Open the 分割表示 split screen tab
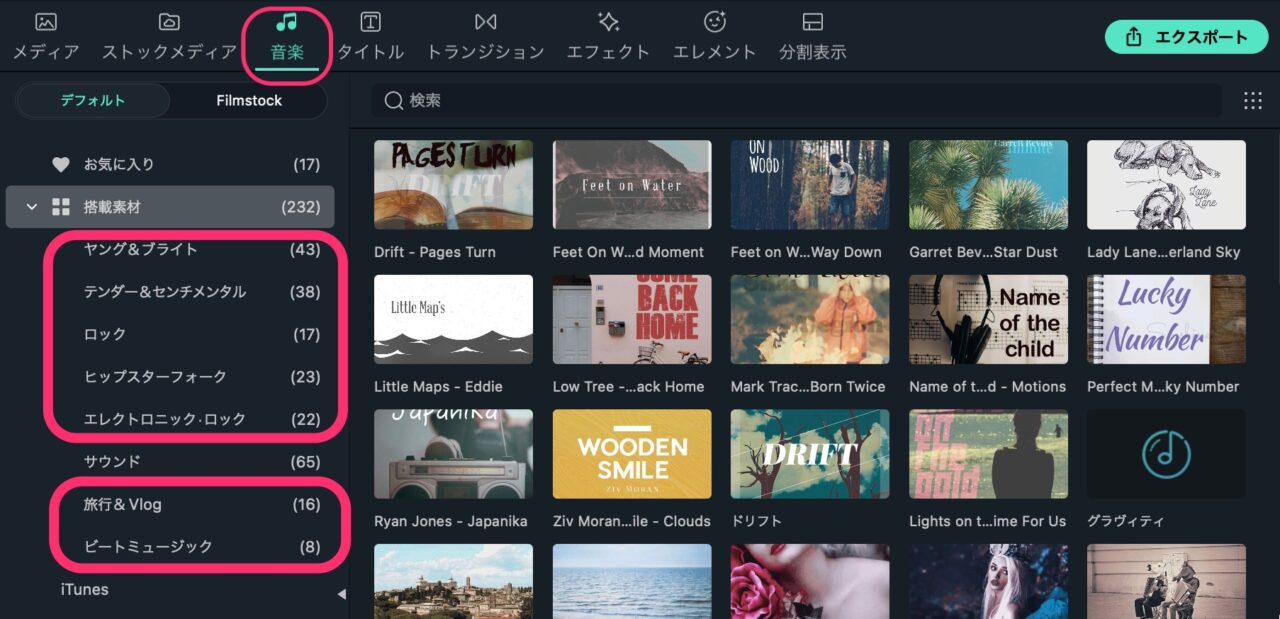The image size is (1280, 619). pyautogui.click(x=813, y=37)
